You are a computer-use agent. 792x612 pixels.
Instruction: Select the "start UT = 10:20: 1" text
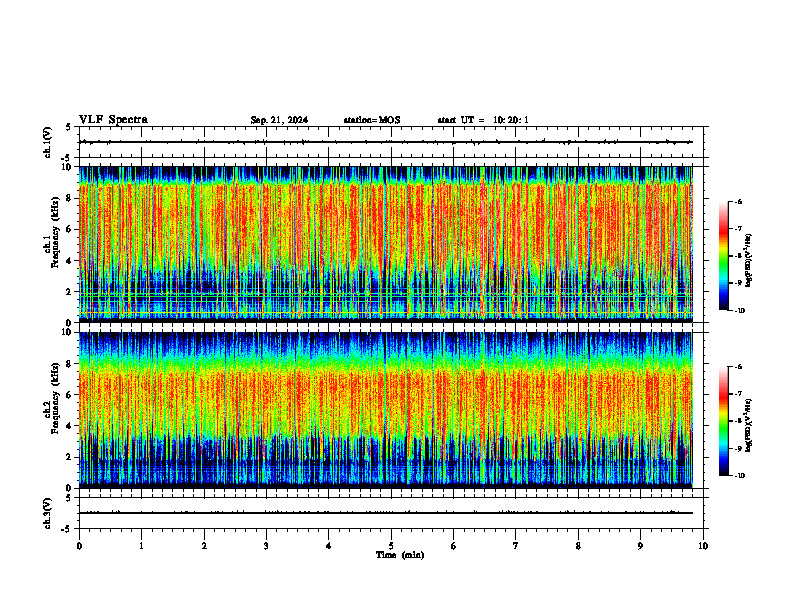click(x=483, y=120)
